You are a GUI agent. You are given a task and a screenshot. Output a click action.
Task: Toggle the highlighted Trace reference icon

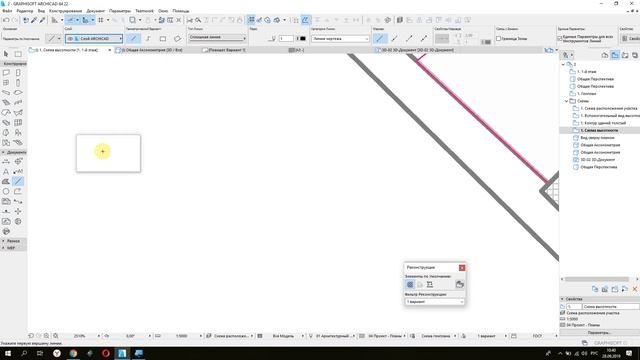(305, 20)
